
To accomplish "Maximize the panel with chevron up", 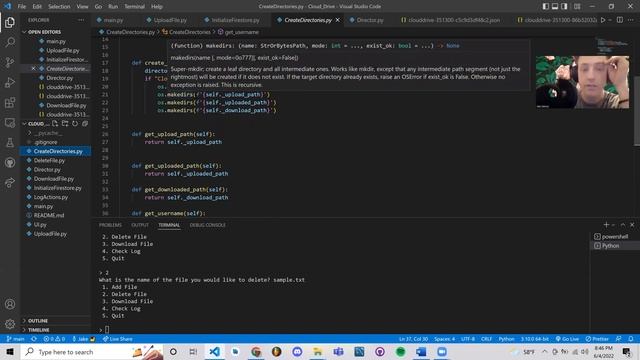I will tap(623, 225).
